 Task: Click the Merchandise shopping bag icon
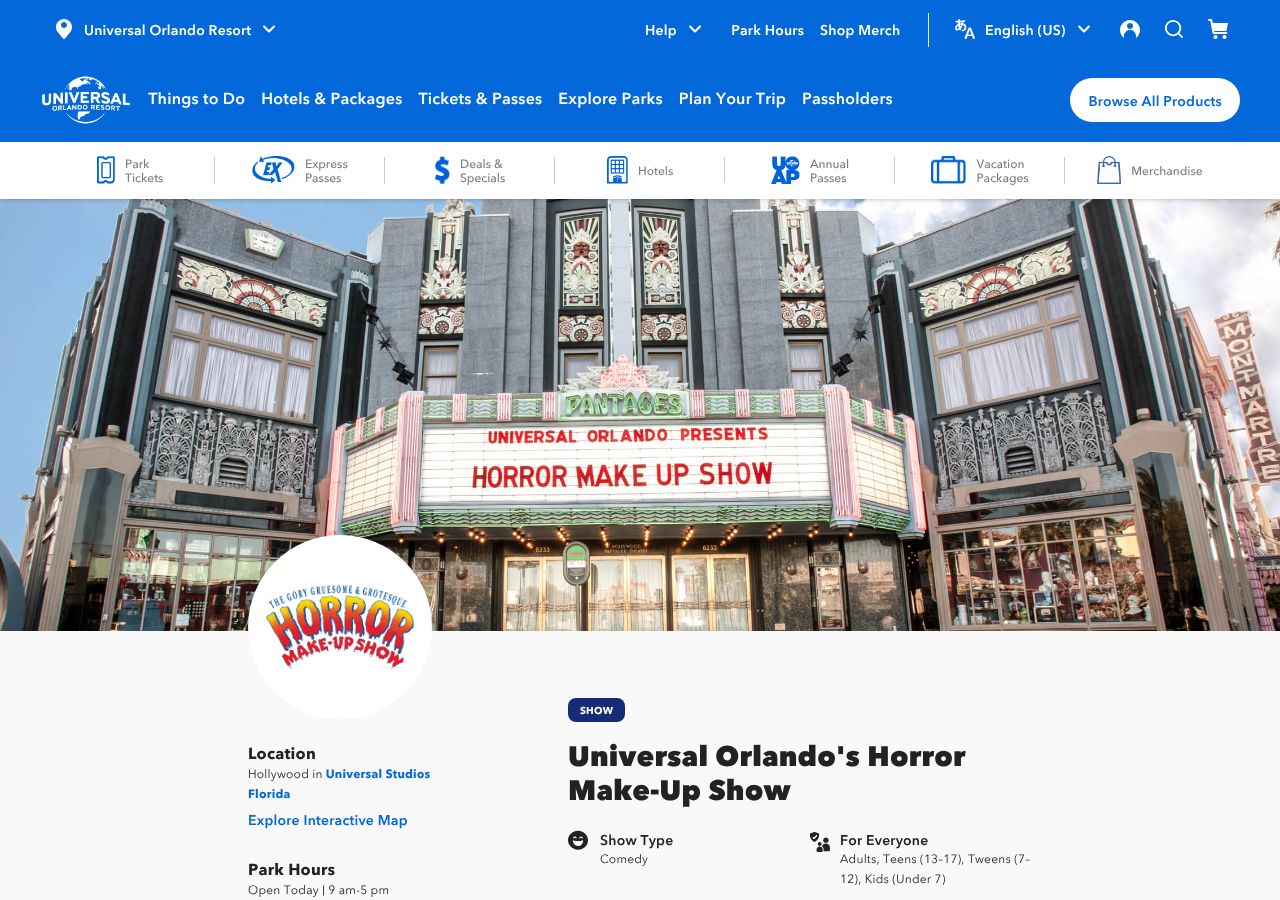(1108, 170)
